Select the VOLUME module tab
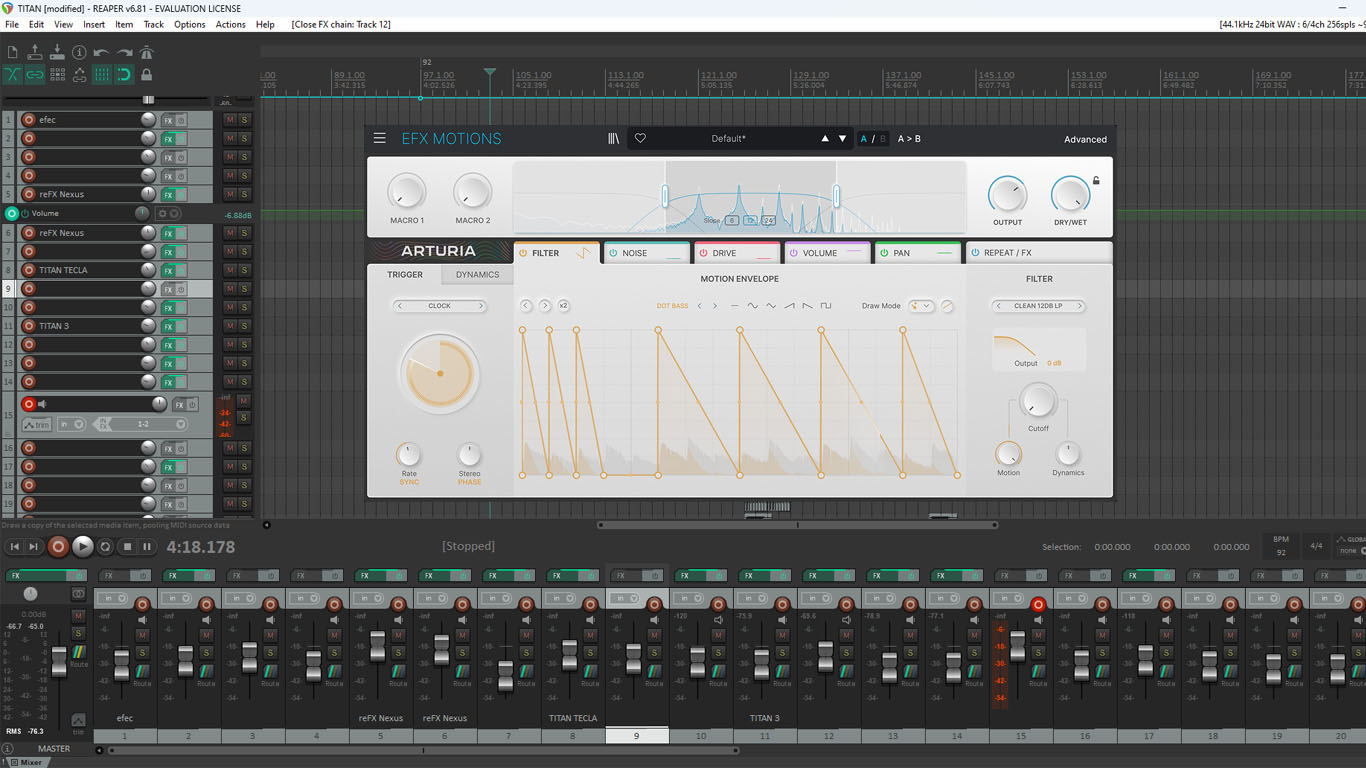 (827, 253)
